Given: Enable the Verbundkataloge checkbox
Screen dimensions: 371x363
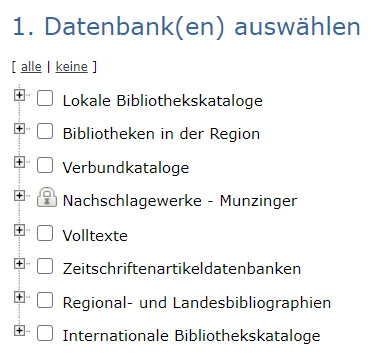Looking at the screenshot, I should pyautogui.click(x=45, y=165).
